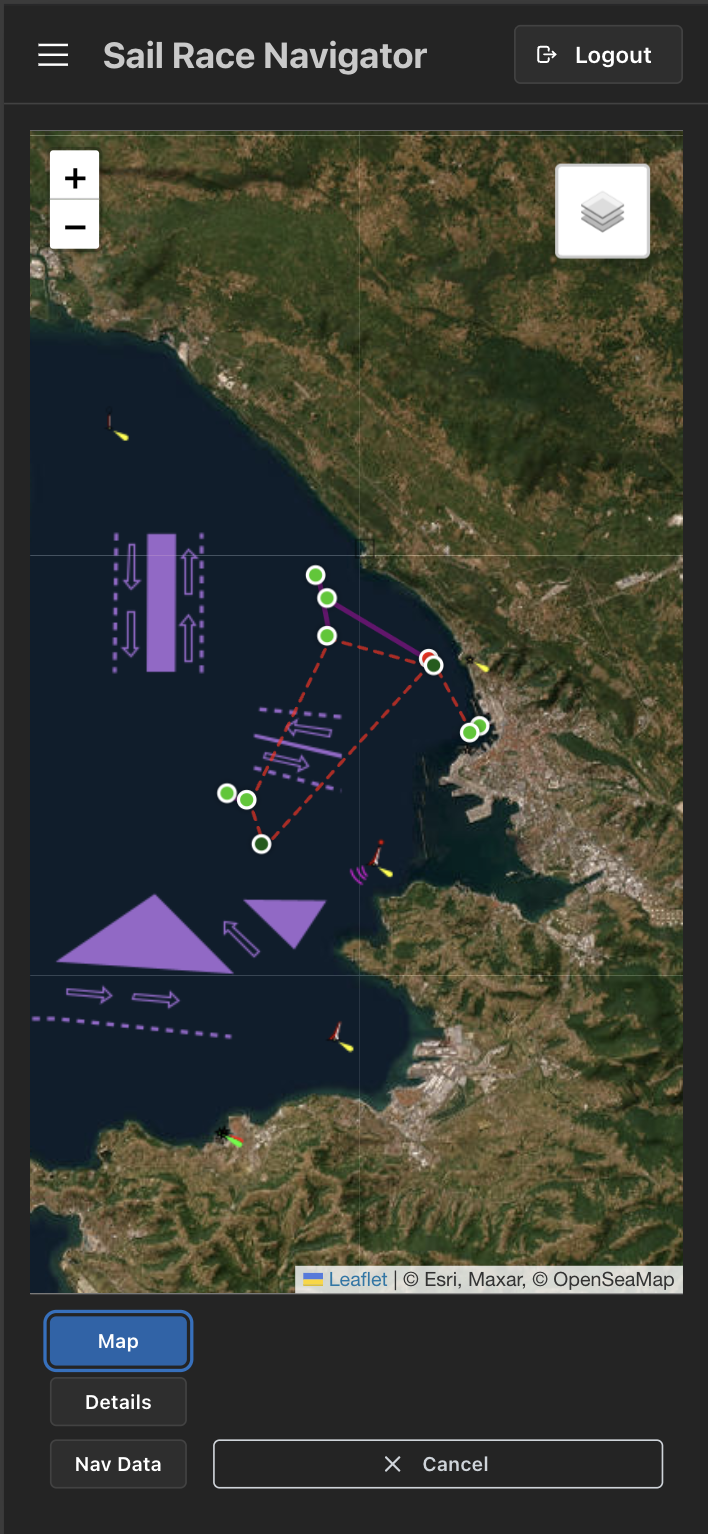Open the hamburger navigation menu
This screenshot has width=708, height=1534.
[x=53, y=55]
